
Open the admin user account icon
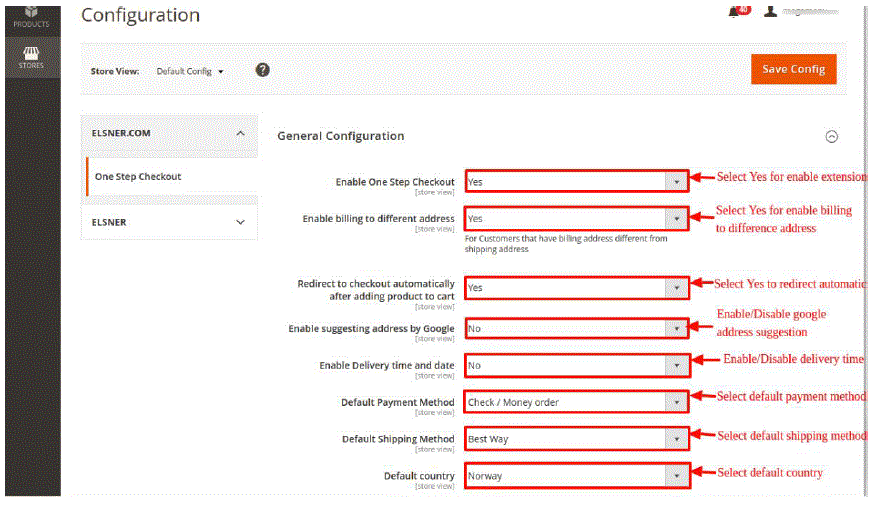point(770,11)
